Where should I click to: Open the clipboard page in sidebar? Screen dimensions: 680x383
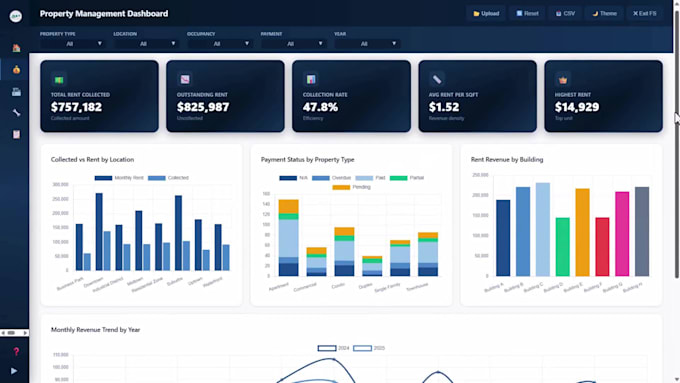tap(16, 134)
